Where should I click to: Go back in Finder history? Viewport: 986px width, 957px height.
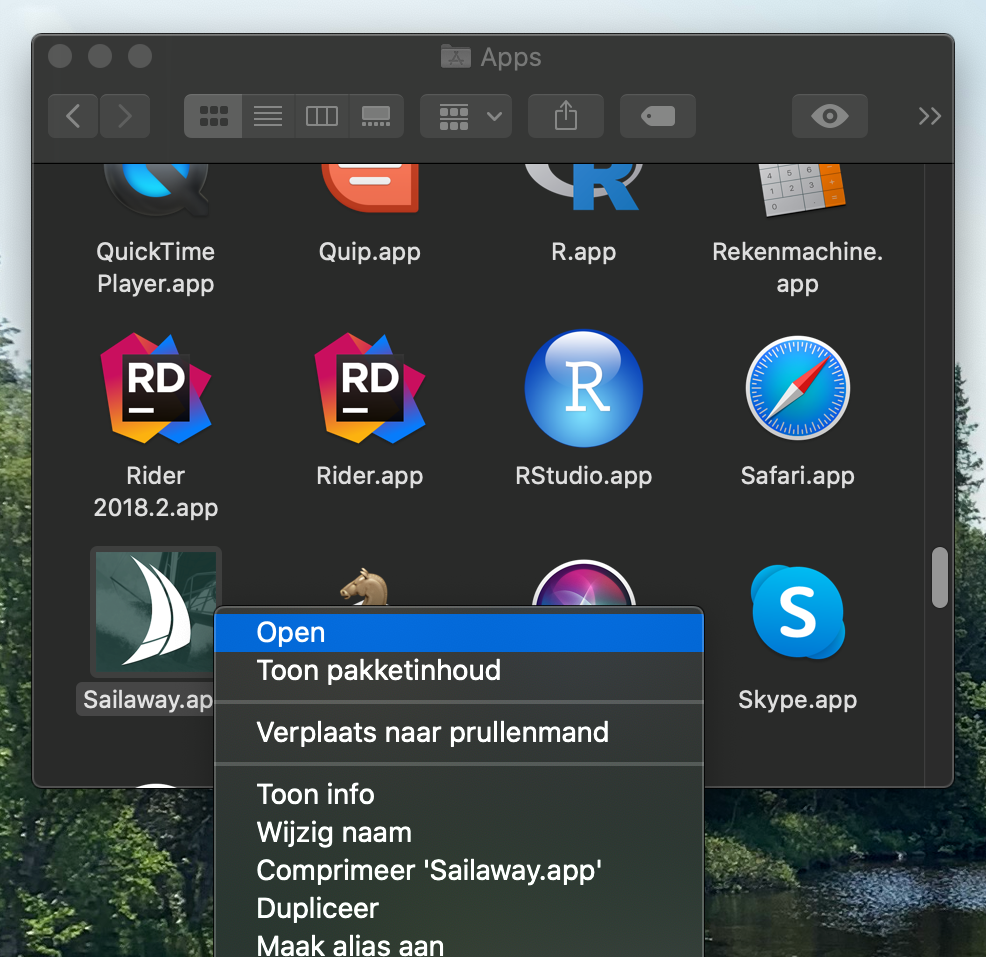tap(73, 116)
